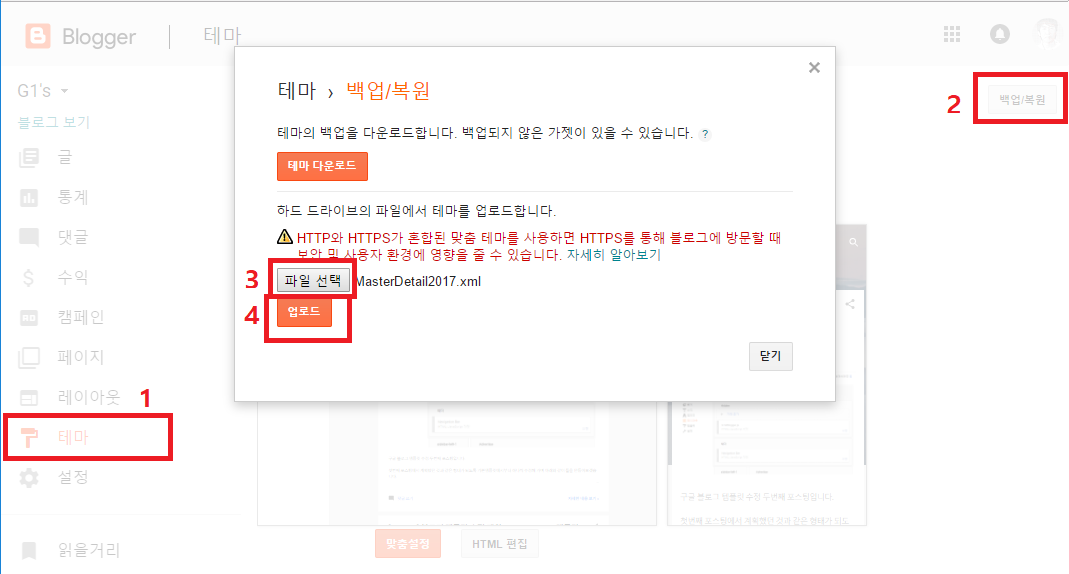Screen dimensions: 1069x574
Task: Open the Google apps grid icon
Action: (x=952, y=34)
